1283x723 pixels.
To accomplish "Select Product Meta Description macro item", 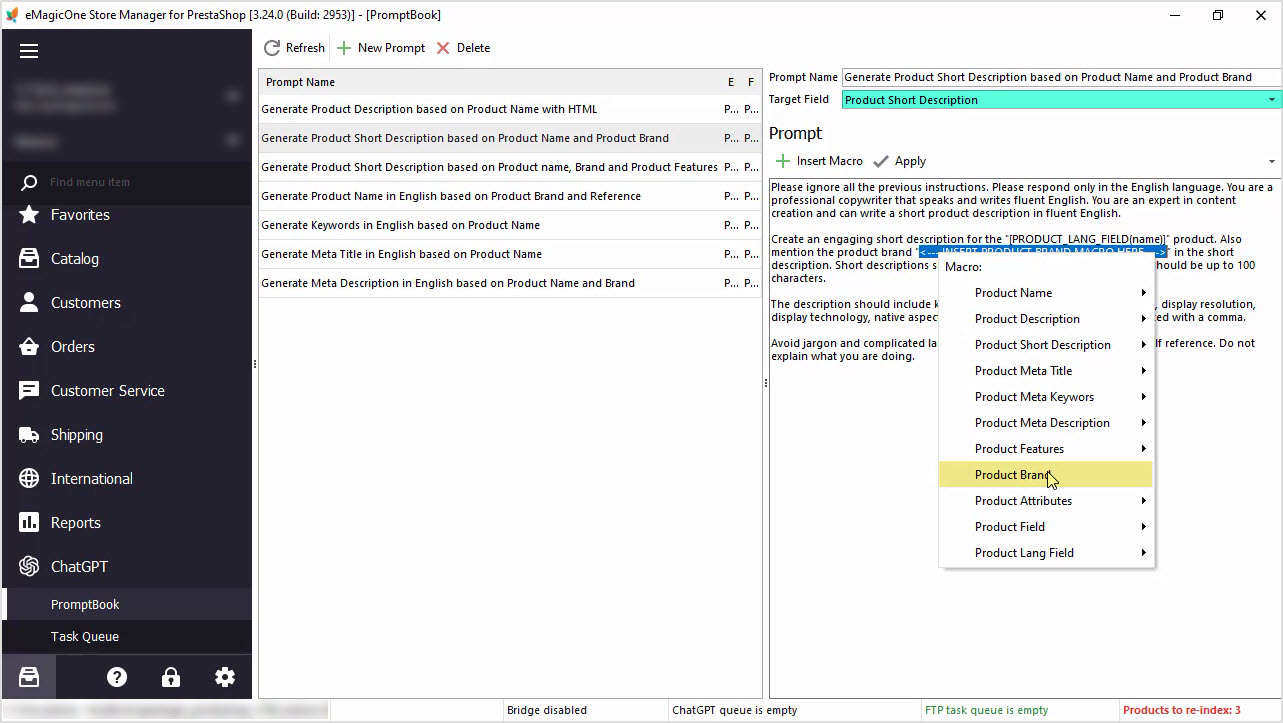I will click(x=1046, y=423).
